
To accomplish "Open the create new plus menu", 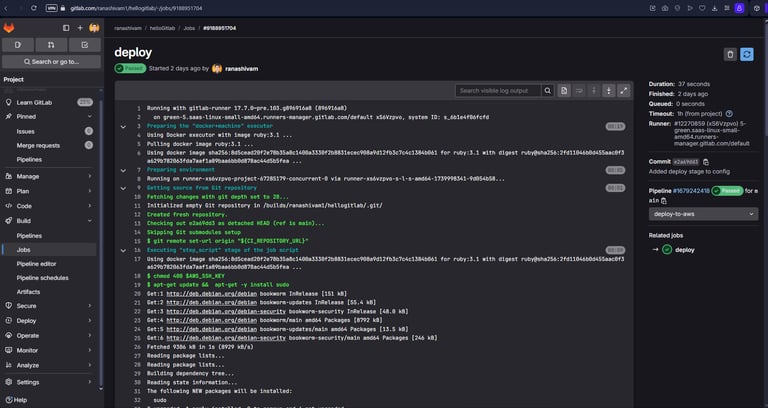I will pos(80,28).
